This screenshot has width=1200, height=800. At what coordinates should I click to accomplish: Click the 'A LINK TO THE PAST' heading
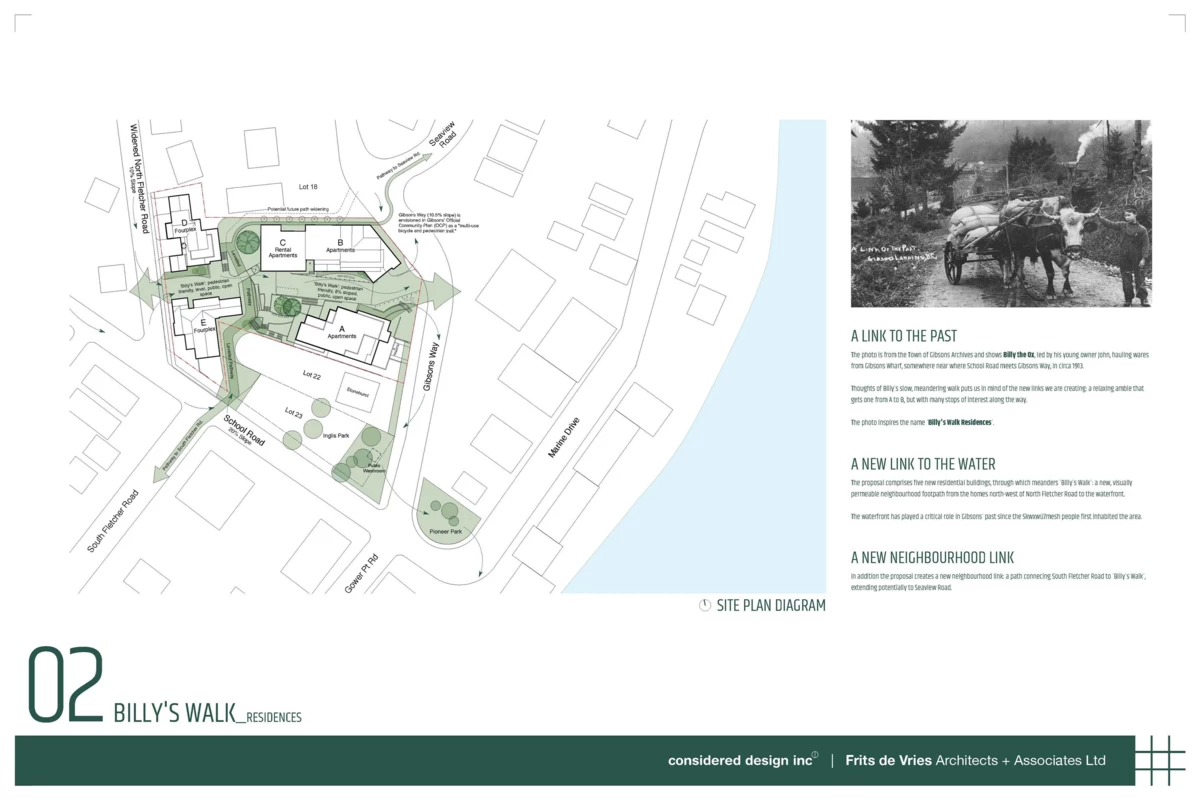click(x=904, y=336)
